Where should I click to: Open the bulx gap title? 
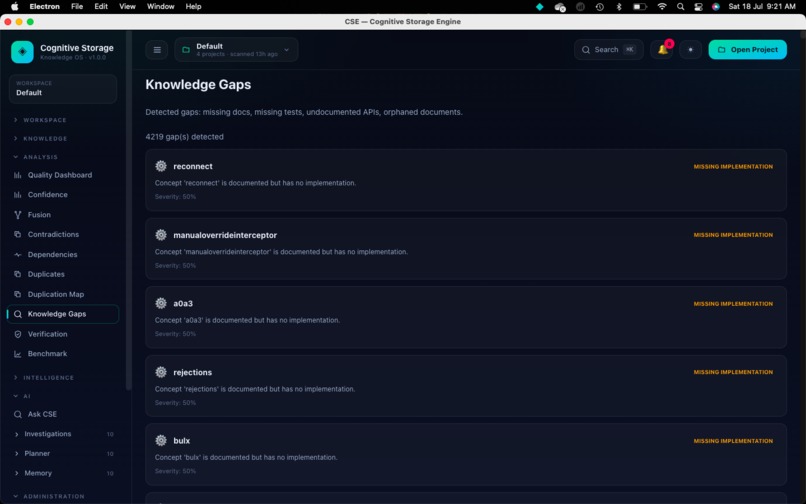(x=181, y=441)
